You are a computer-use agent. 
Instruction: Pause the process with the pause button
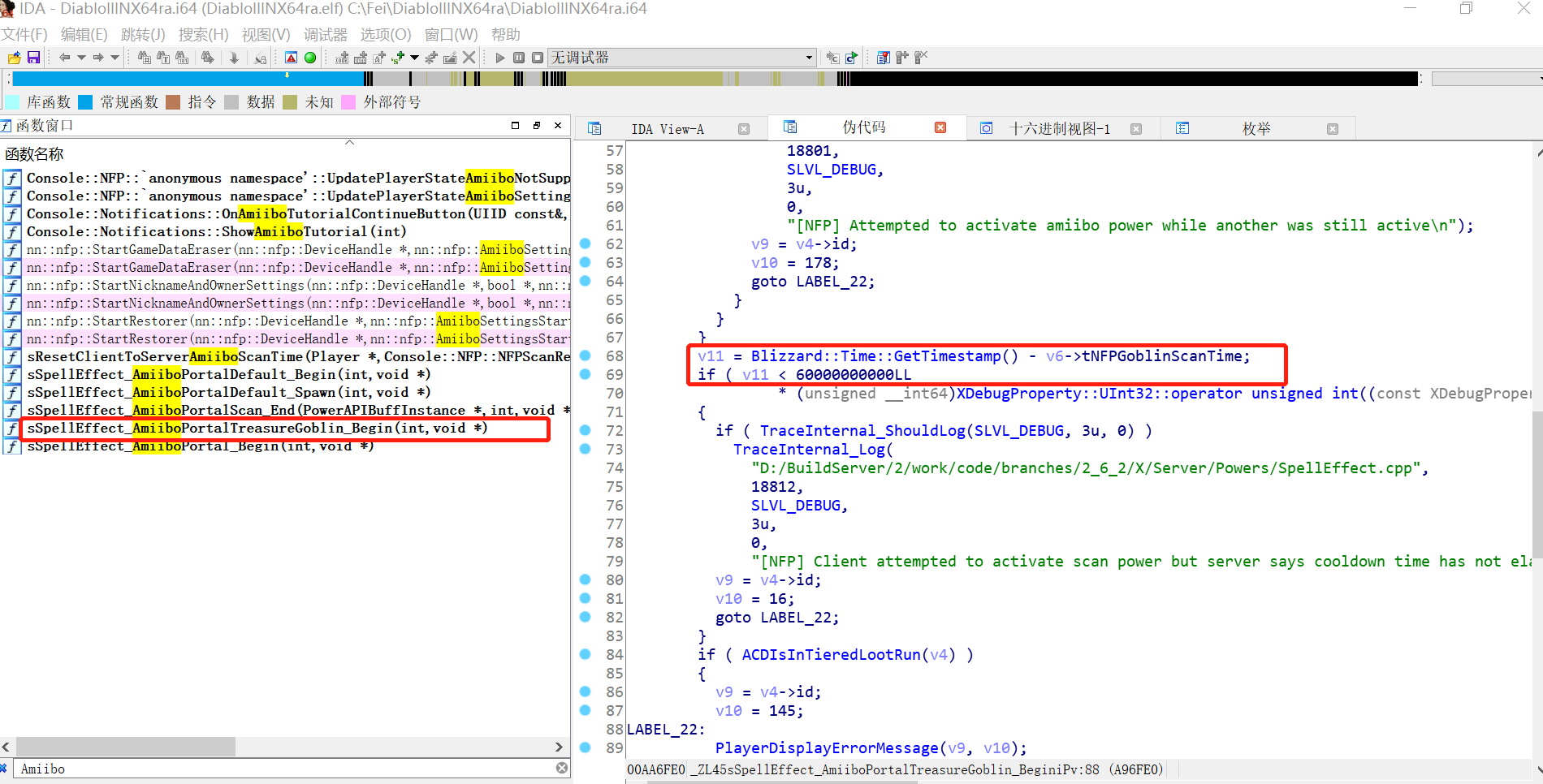click(519, 58)
